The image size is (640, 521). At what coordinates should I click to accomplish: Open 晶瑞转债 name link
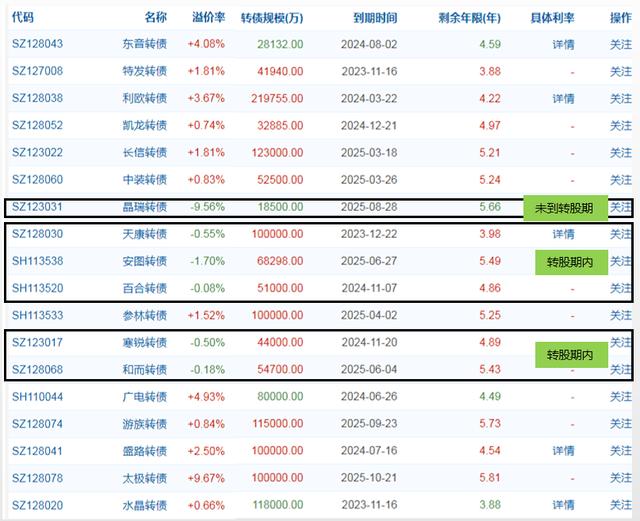point(145,207)
